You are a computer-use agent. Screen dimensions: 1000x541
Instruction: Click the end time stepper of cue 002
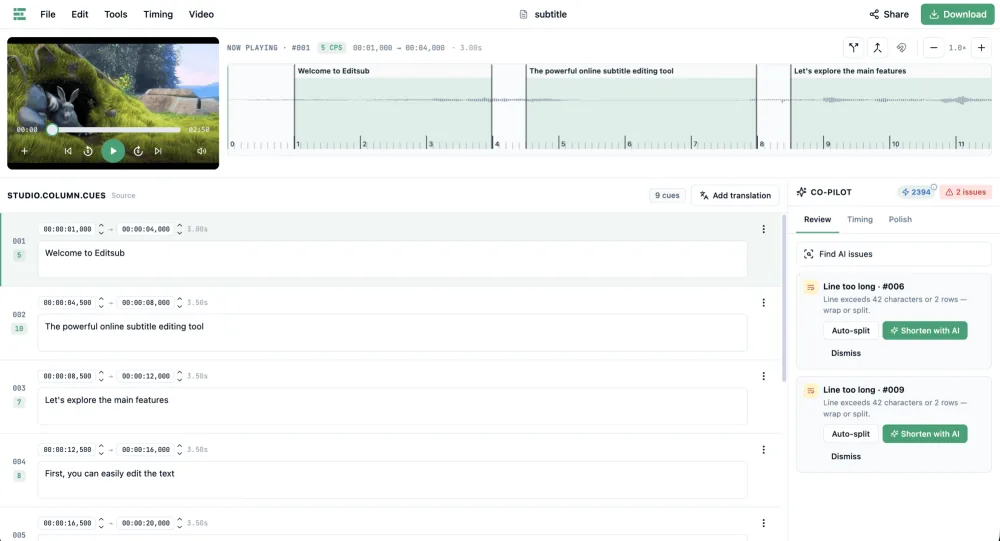click(x=179, y=302)
